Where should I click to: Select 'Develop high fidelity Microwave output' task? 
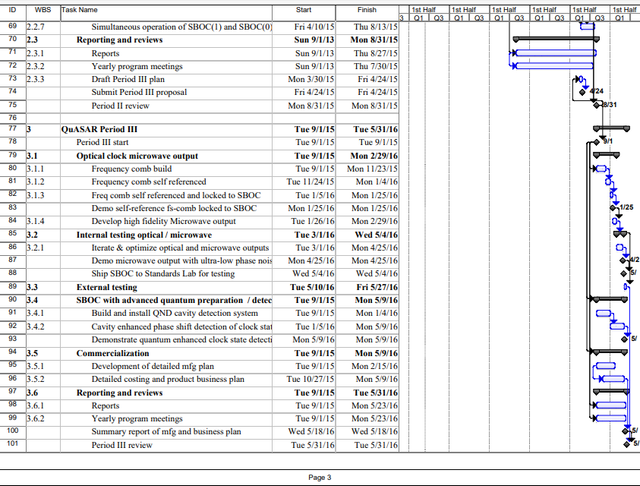pos(164,221)
